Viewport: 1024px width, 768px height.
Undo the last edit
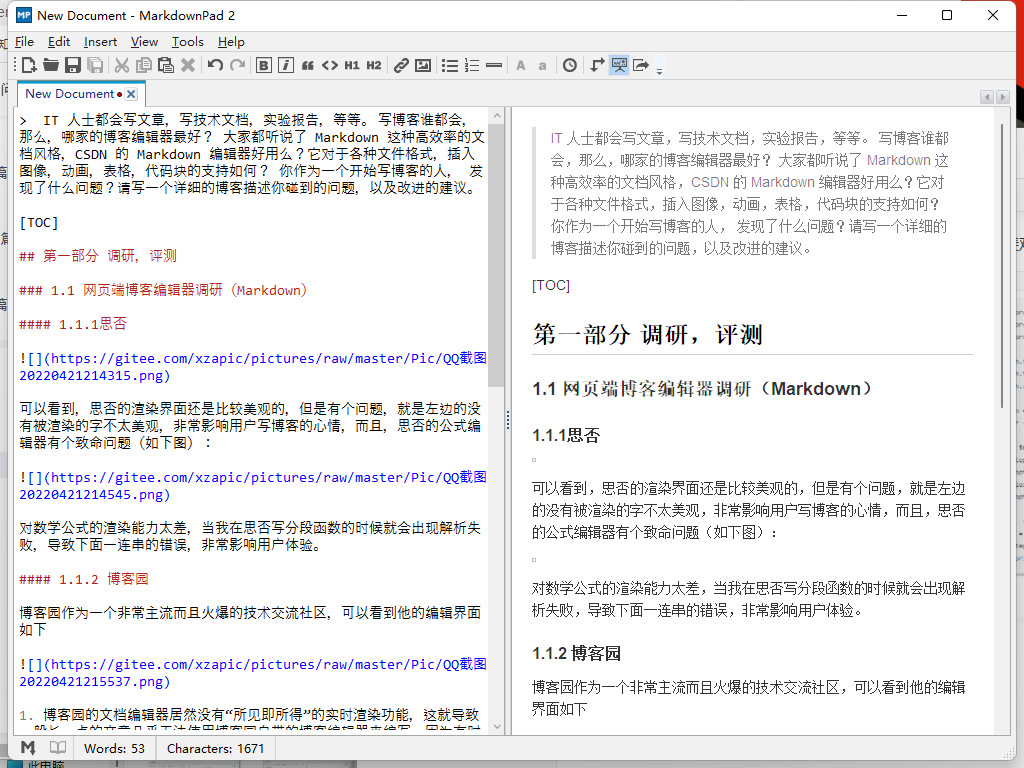pyautogui.click(x=216, y=65)
